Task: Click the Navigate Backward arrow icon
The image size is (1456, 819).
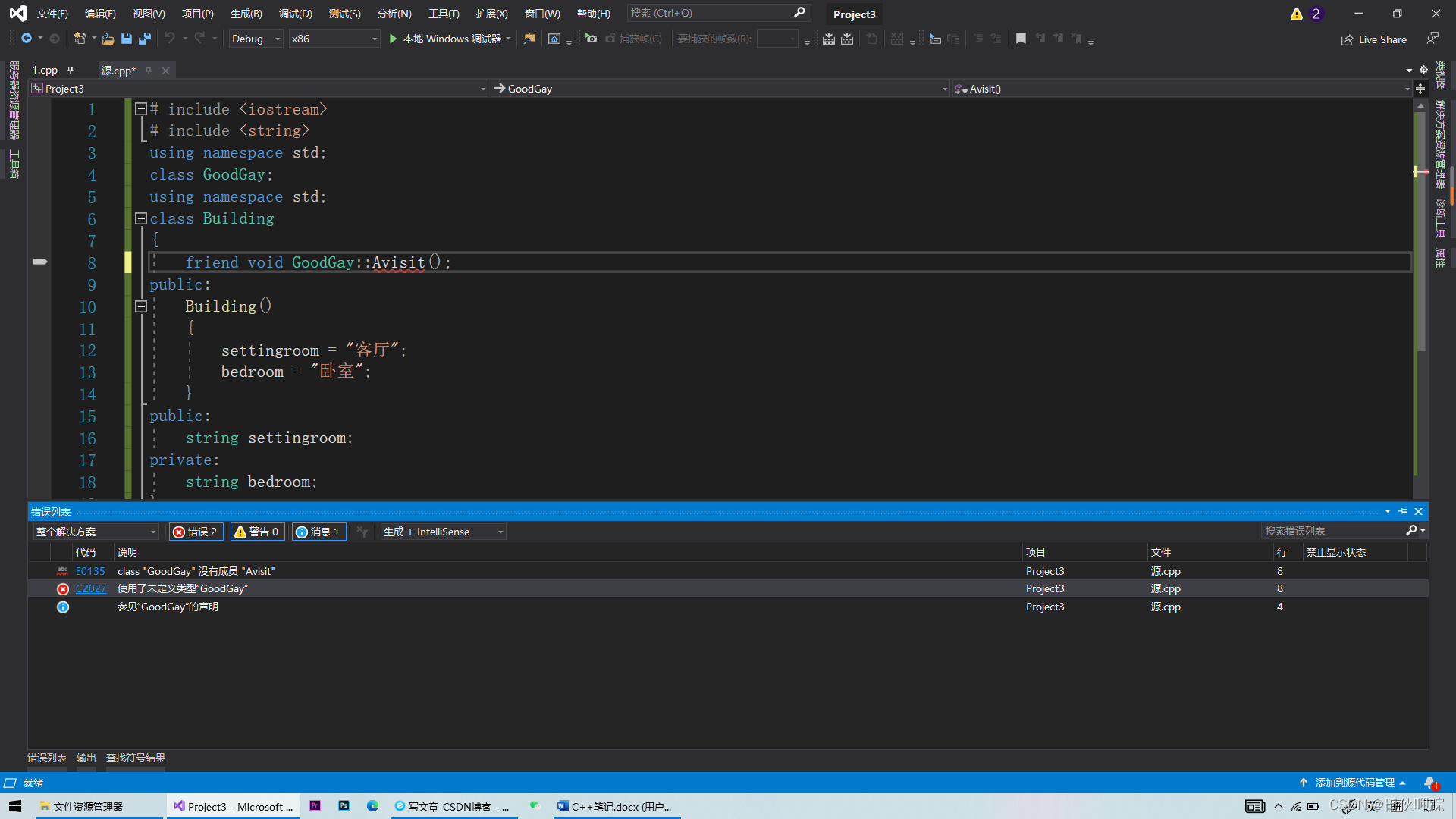Action: 27,39
